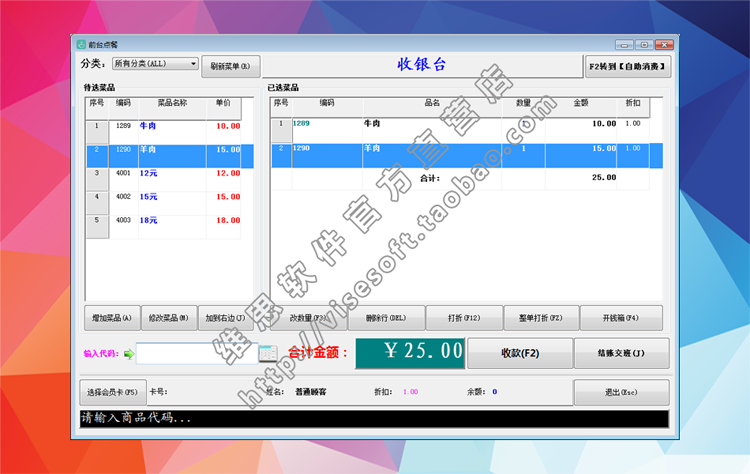
Task: Click the 删除行 (DEL) button
Action: pos(385,318)
